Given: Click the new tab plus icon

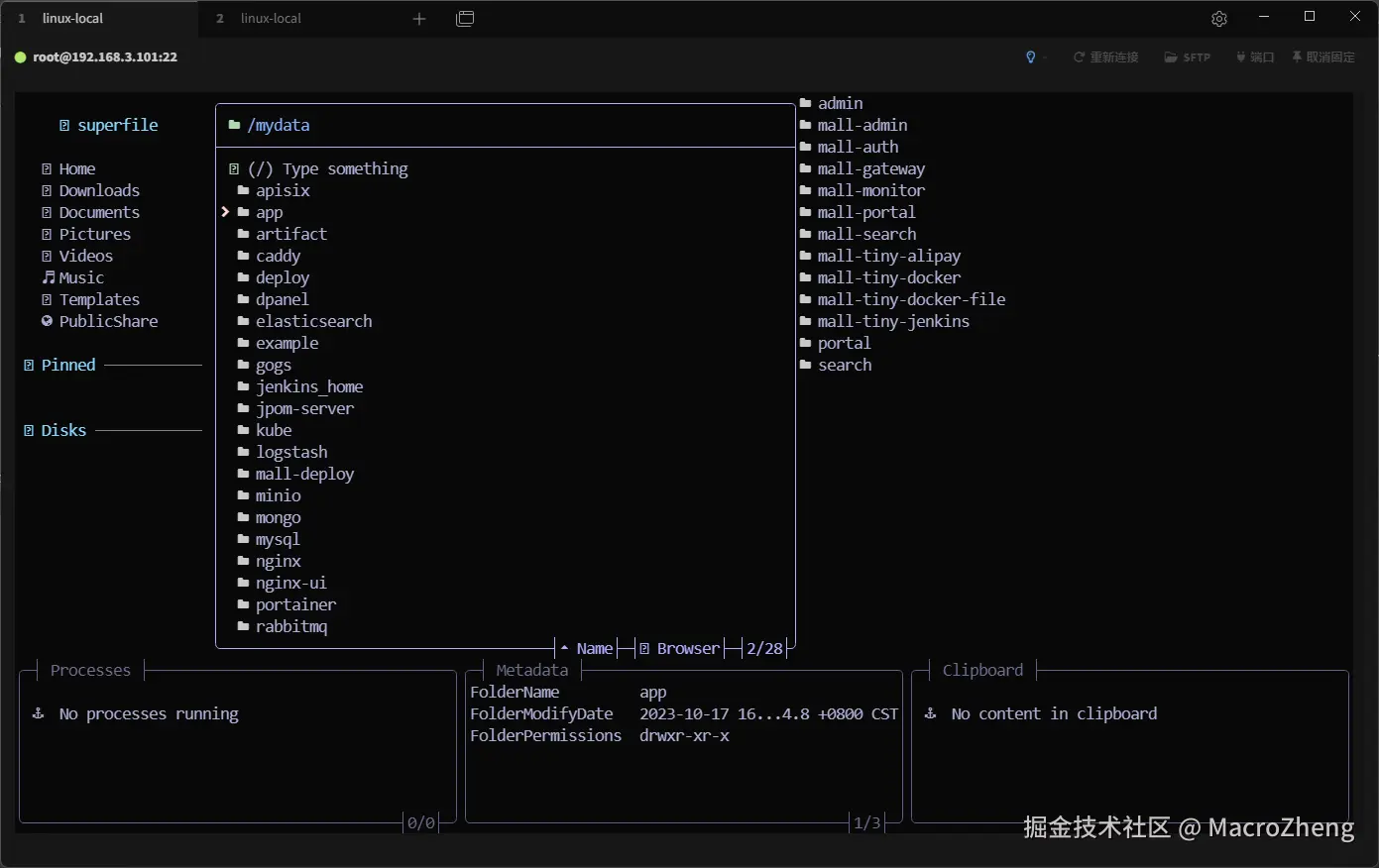Looking at the screenshot, I should [x=419, y=19].
